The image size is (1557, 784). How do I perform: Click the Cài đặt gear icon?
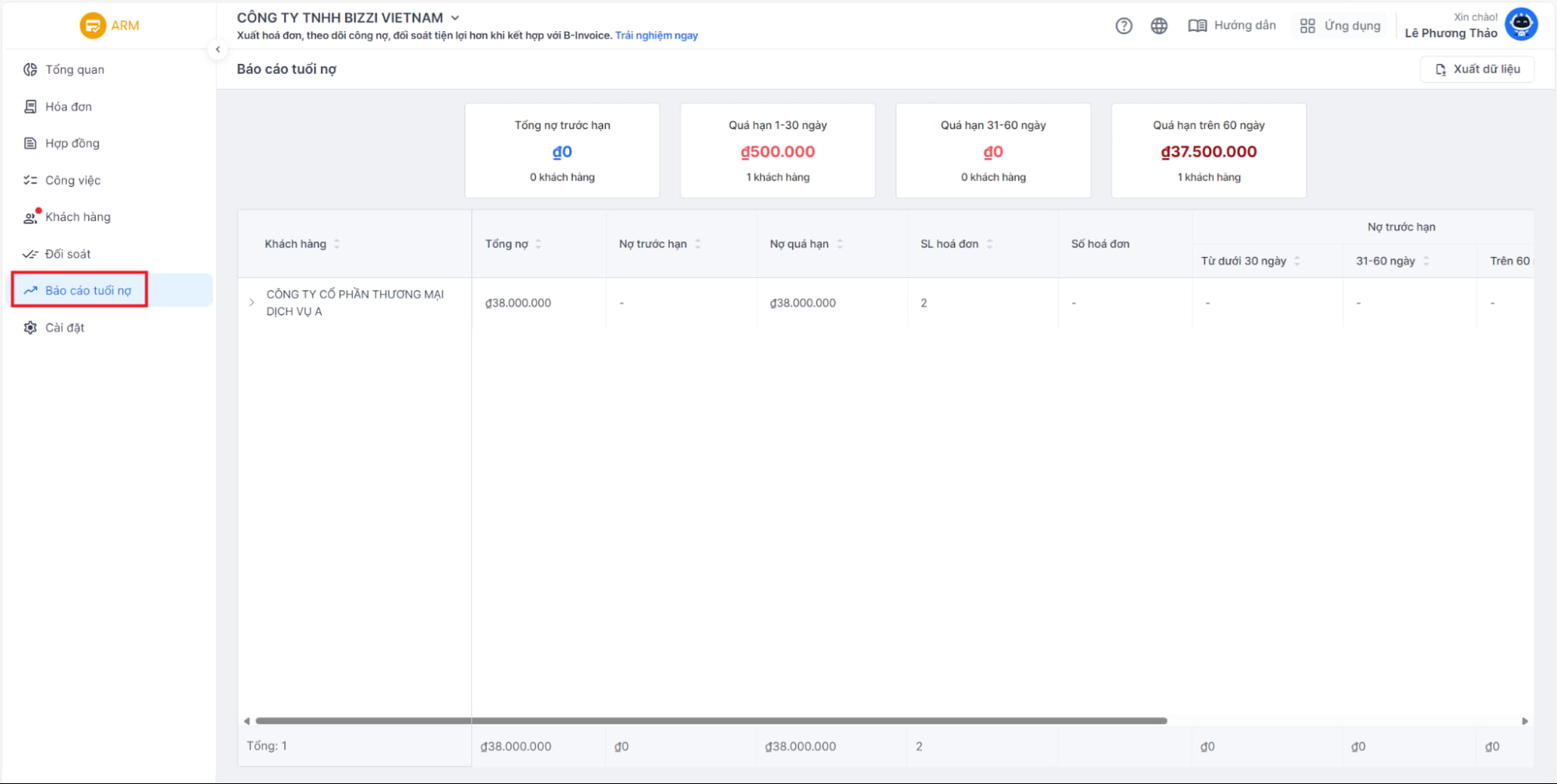click(x=30, y=328)
